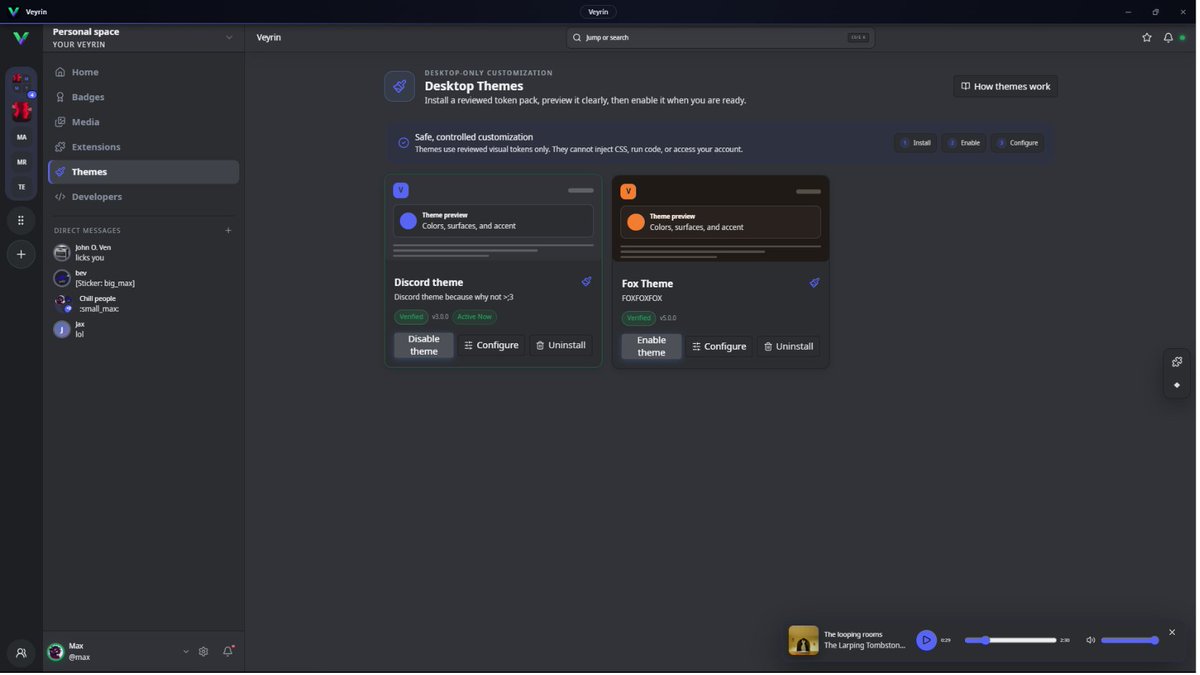
Task: Open the notifications bell in the header
Action: [1168, 38]
